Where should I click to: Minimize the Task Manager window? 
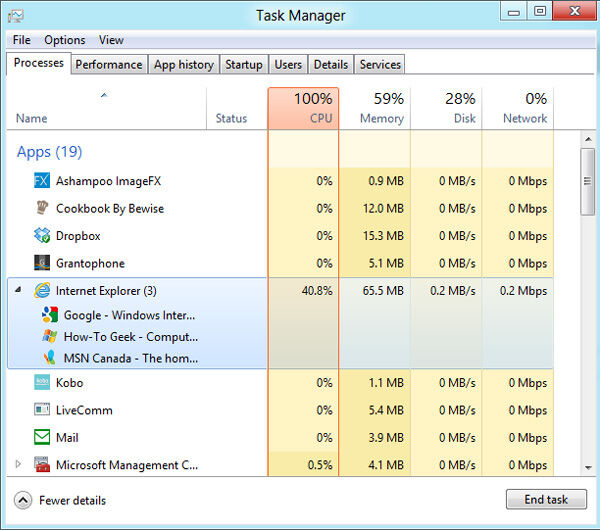(x=514, y=11)
